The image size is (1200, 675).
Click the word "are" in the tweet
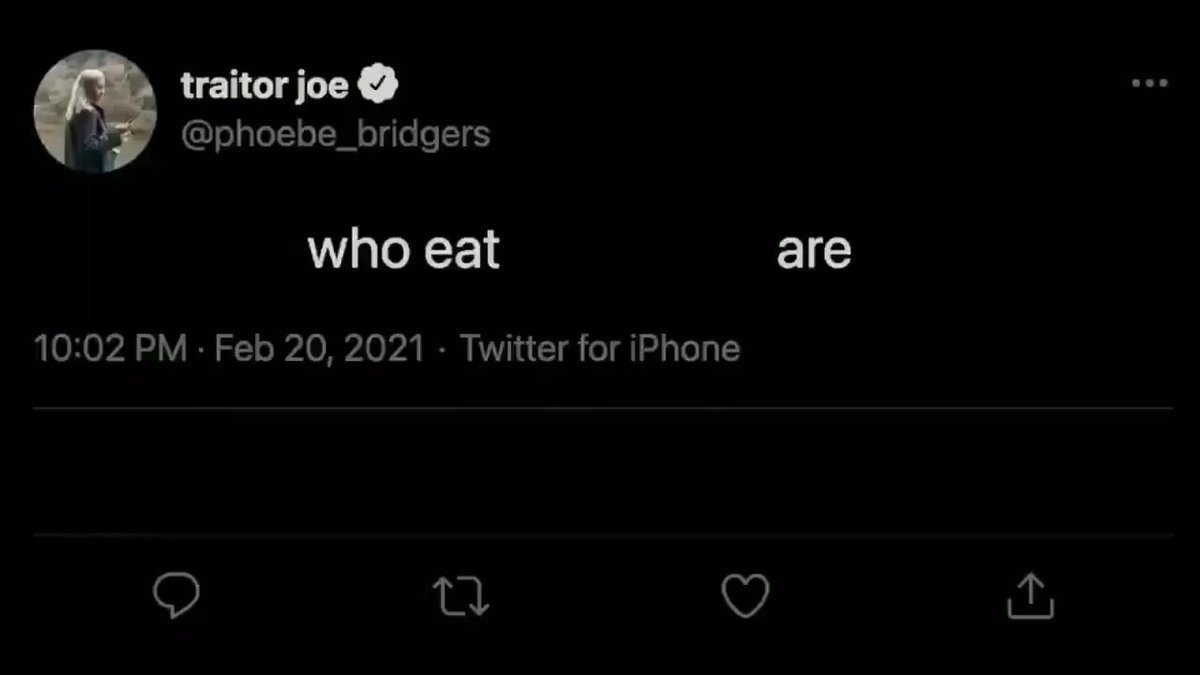814,251
